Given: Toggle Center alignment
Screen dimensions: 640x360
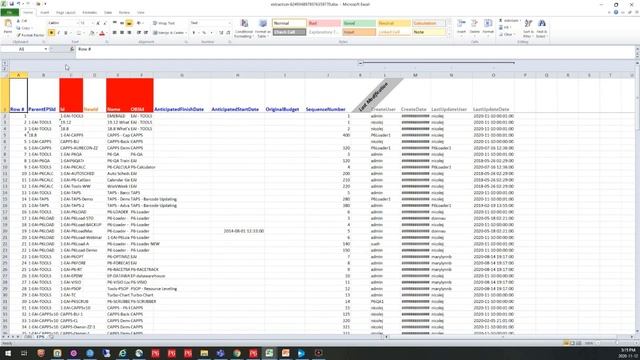Looking at the screenshot, I should click(x=122, y=33).
